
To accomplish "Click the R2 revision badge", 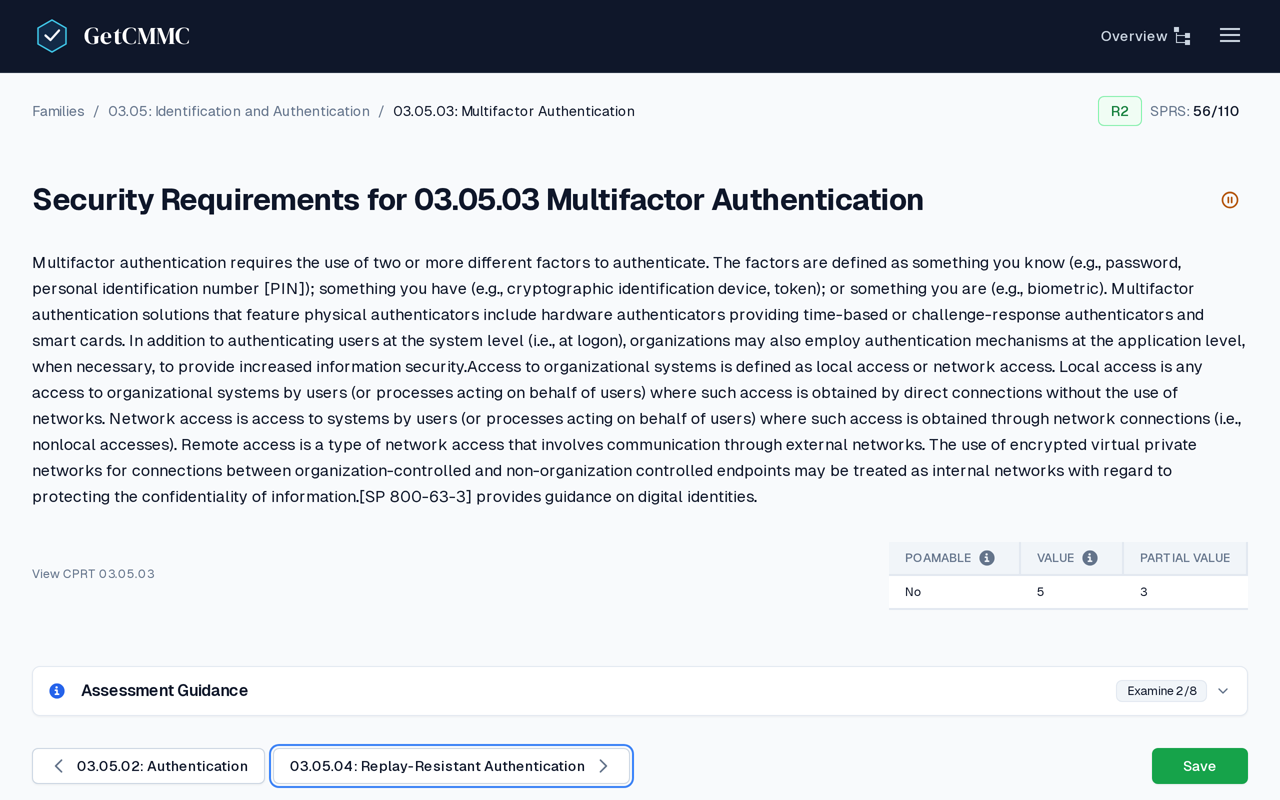I will pyautogui.click(x=1120, y=111).
